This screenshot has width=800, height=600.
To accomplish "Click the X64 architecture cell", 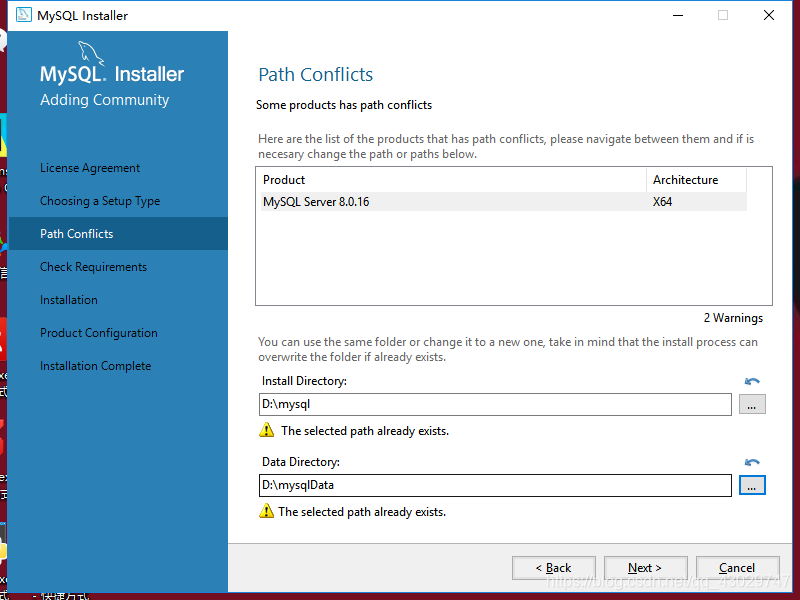I will pyautogui.click(x=662, y=202).
